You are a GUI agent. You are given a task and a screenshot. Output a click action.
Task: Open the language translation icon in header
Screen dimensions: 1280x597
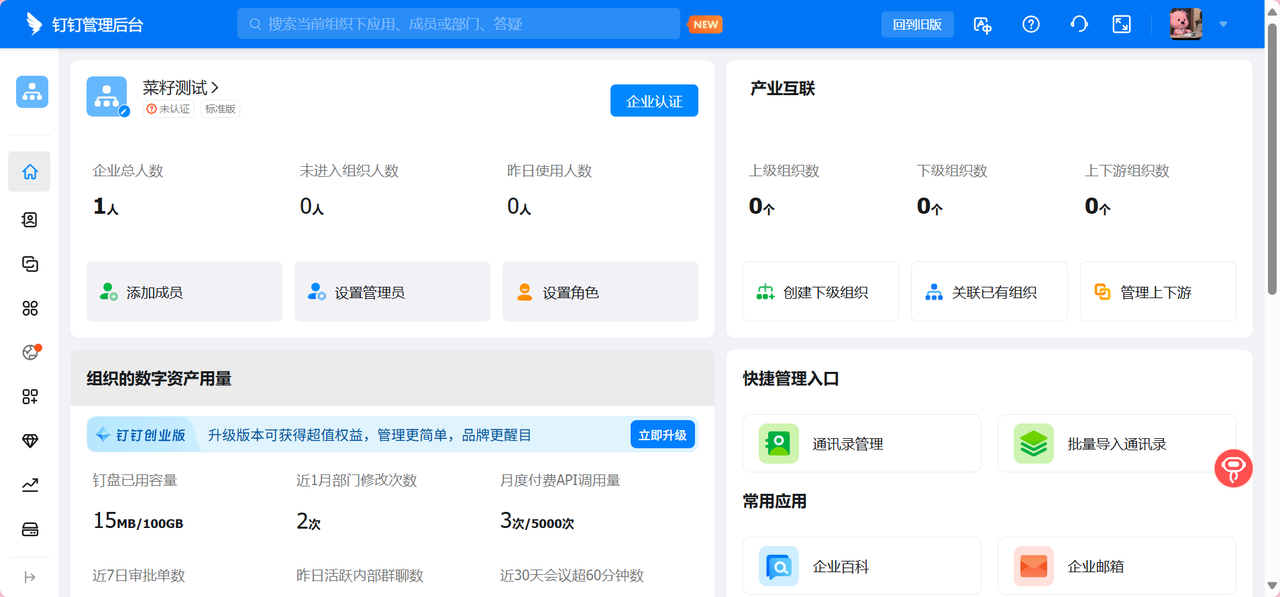pyautogui.click(x=983, y=24)
